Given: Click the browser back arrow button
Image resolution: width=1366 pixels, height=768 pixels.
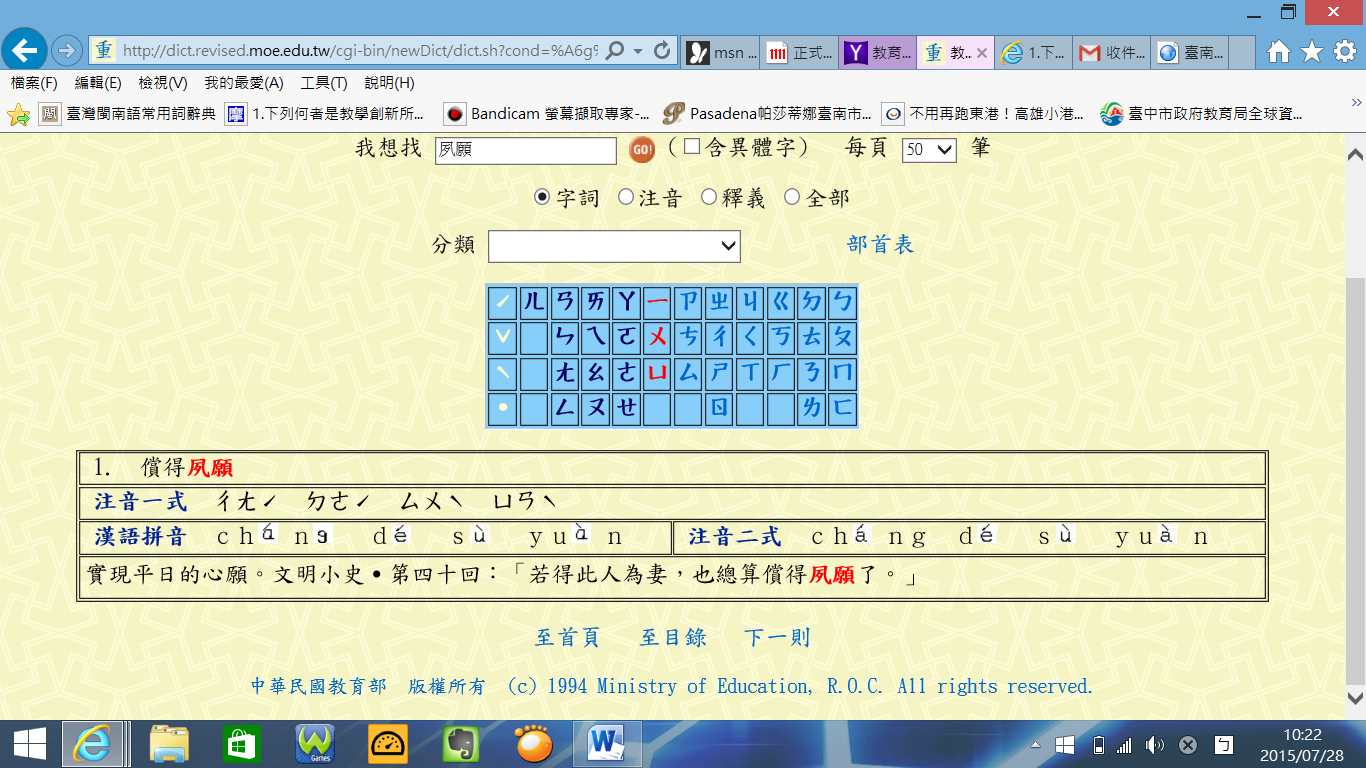Looking at the screenshot, I should pos(24,49).
